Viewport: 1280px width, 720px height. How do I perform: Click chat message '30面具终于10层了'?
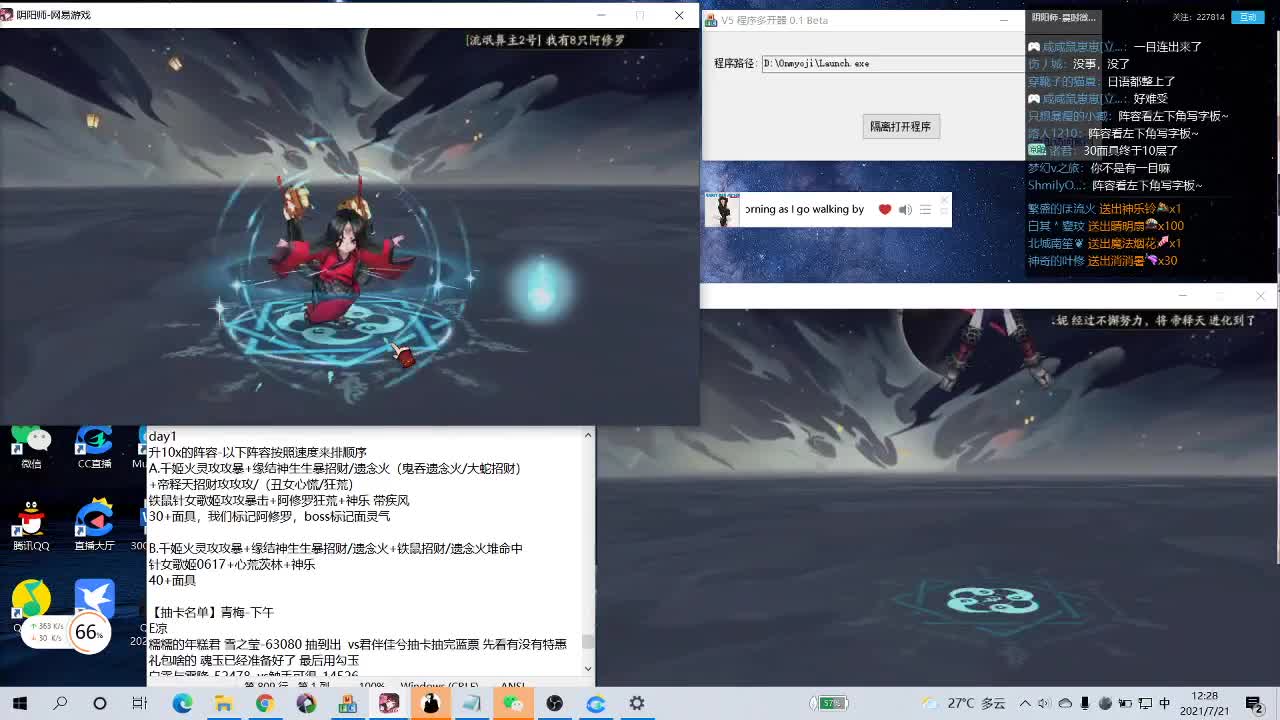(x=1130, y=150)
